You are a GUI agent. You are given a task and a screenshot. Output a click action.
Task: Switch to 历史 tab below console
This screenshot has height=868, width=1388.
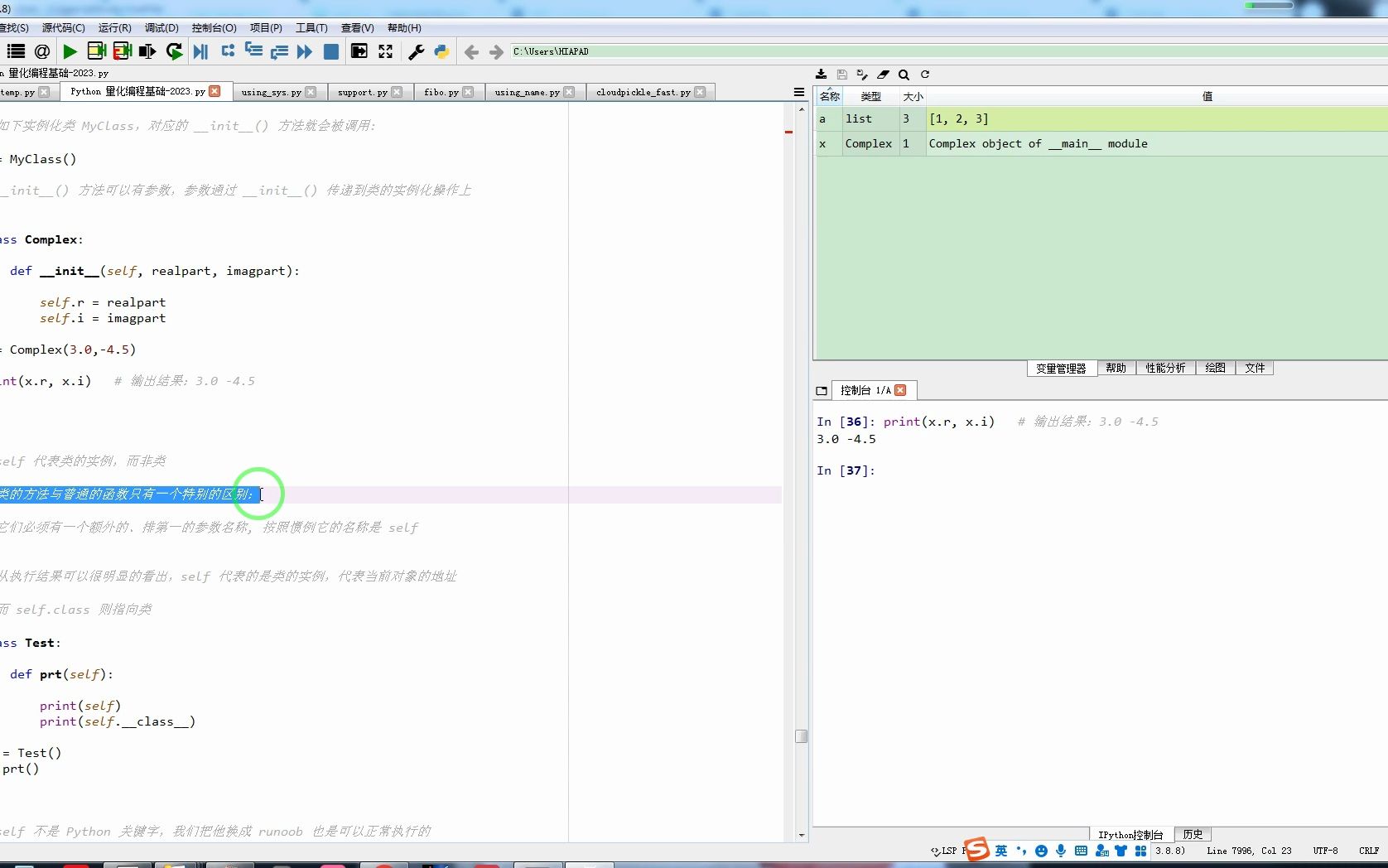click(1193, 834)
